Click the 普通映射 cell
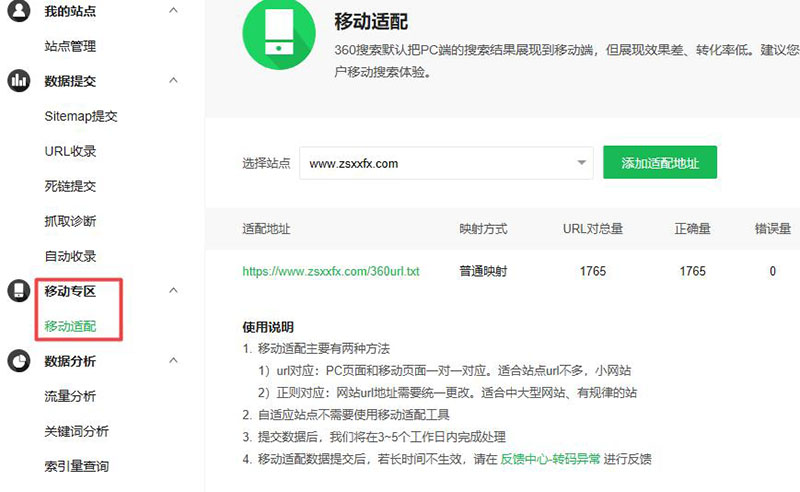 click(483, 271)
